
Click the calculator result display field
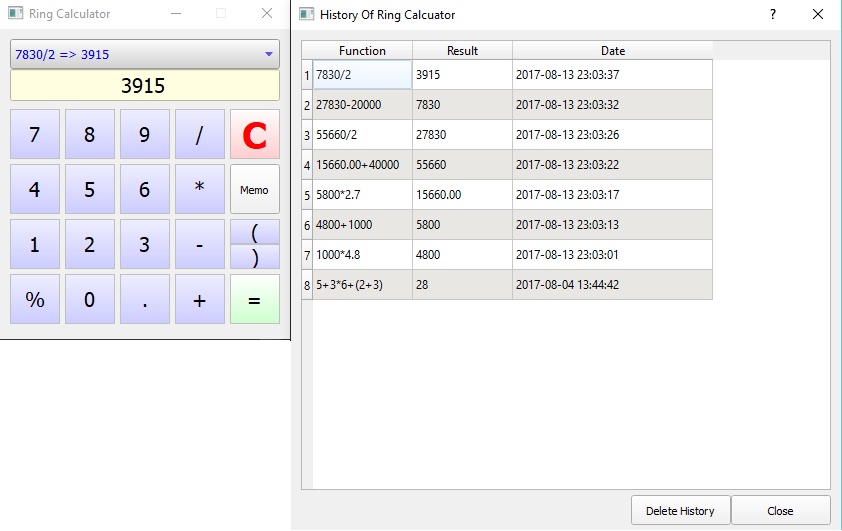tap(144, 86)
